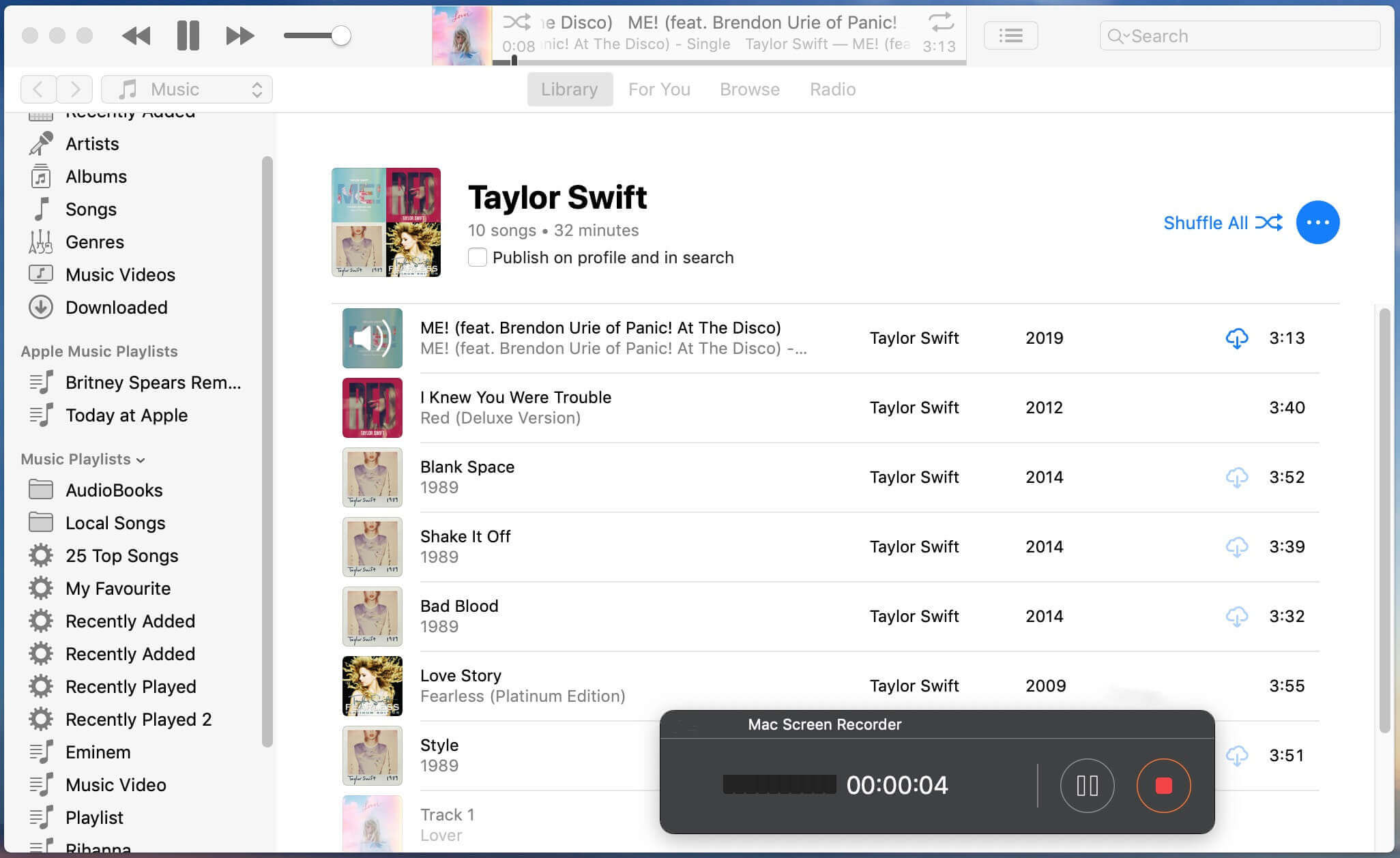Click the download icon for Blank Space
This screenshot has width=1400, height=858.
[1237, 477]
